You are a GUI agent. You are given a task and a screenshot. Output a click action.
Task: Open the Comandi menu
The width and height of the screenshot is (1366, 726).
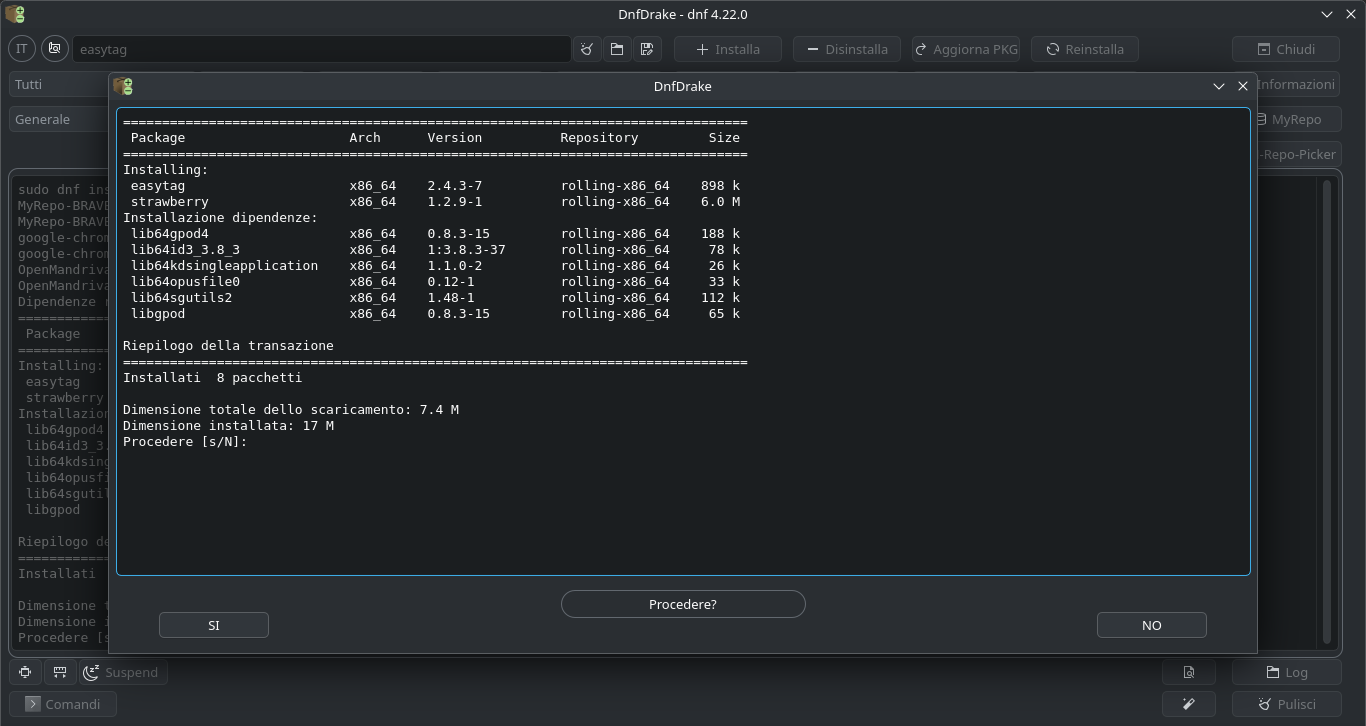tap(63, 704)
